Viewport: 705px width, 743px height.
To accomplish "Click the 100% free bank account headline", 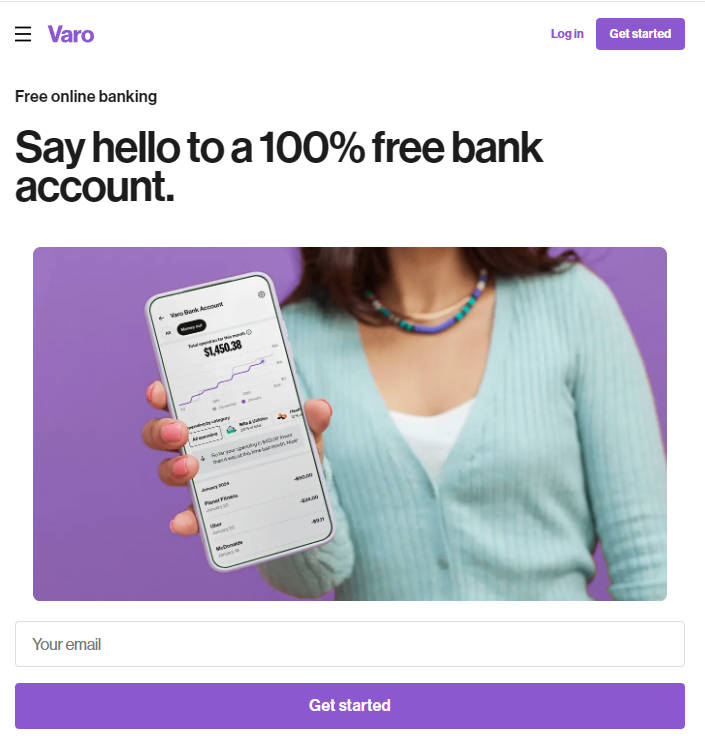I will point(279,166).
